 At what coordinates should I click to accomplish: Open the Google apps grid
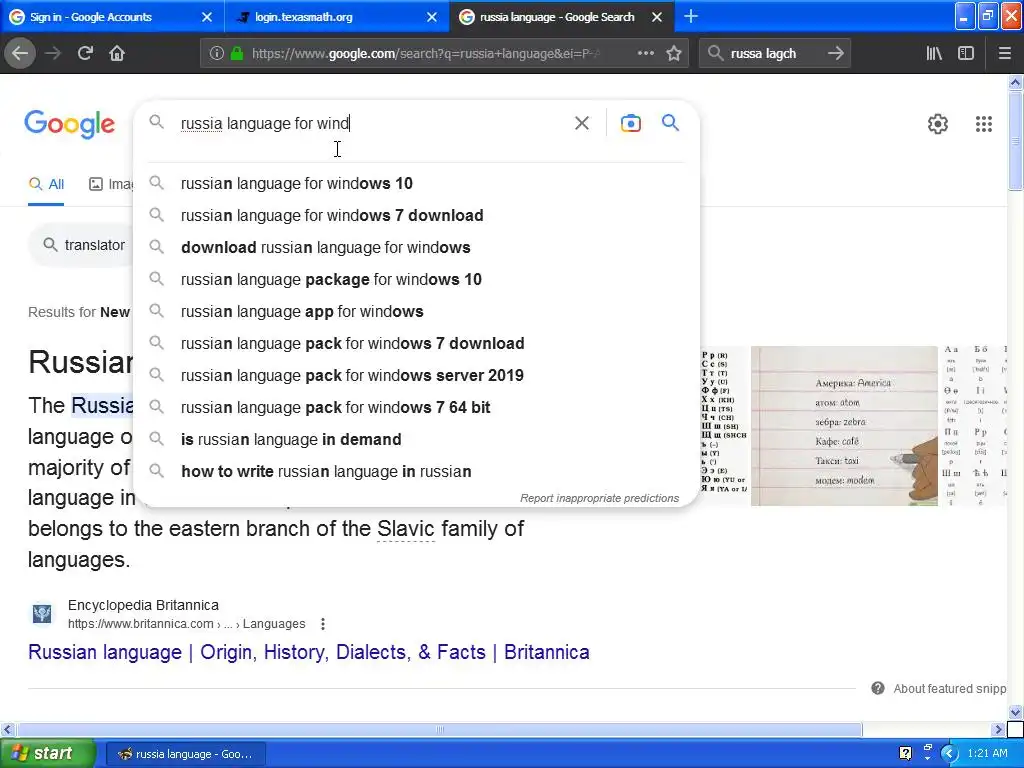(984, 123)
